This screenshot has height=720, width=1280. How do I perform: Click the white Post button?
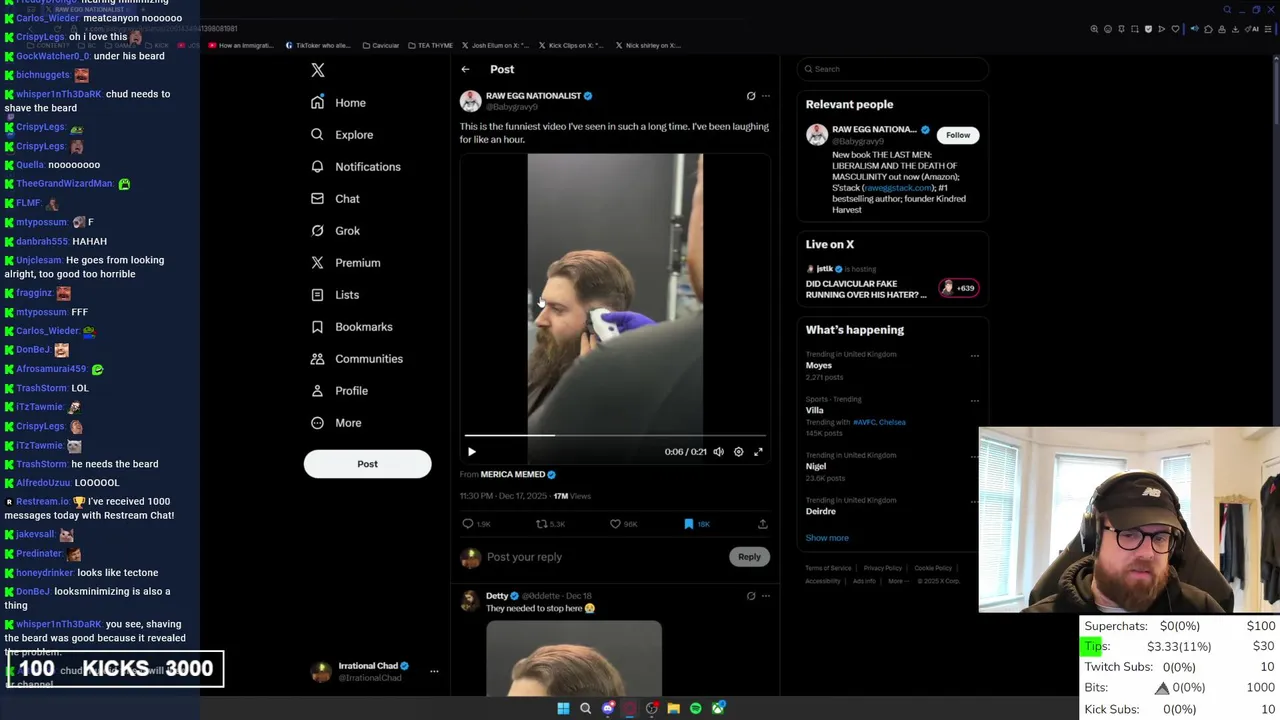tap(367, 464)
